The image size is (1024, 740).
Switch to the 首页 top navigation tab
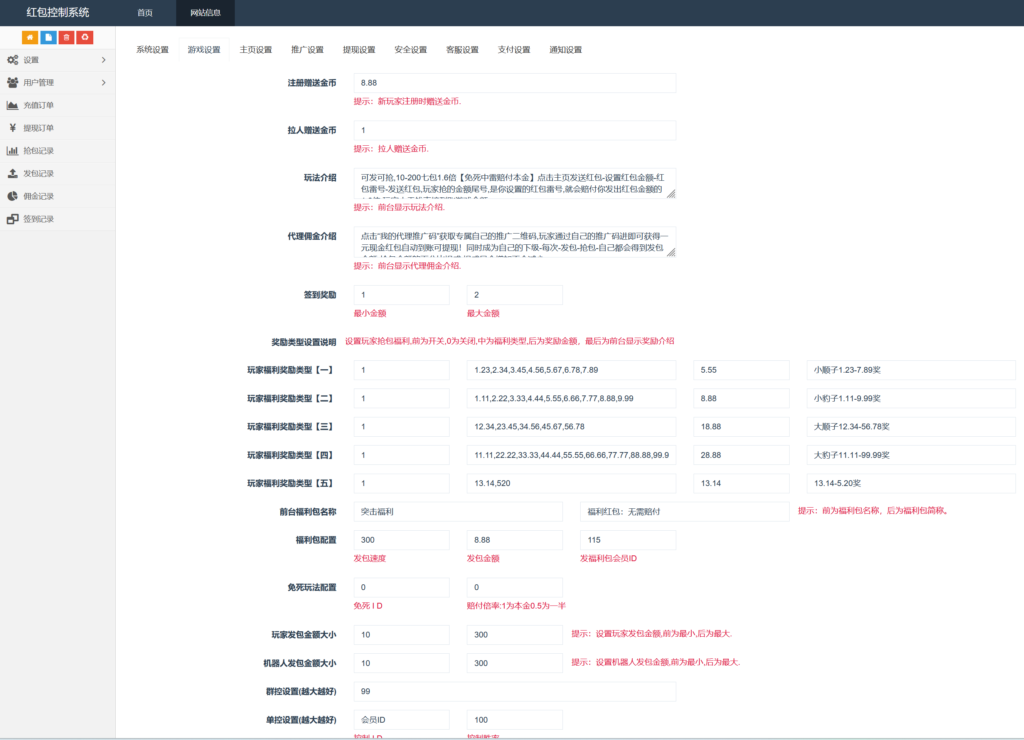[x=146, y=13]
